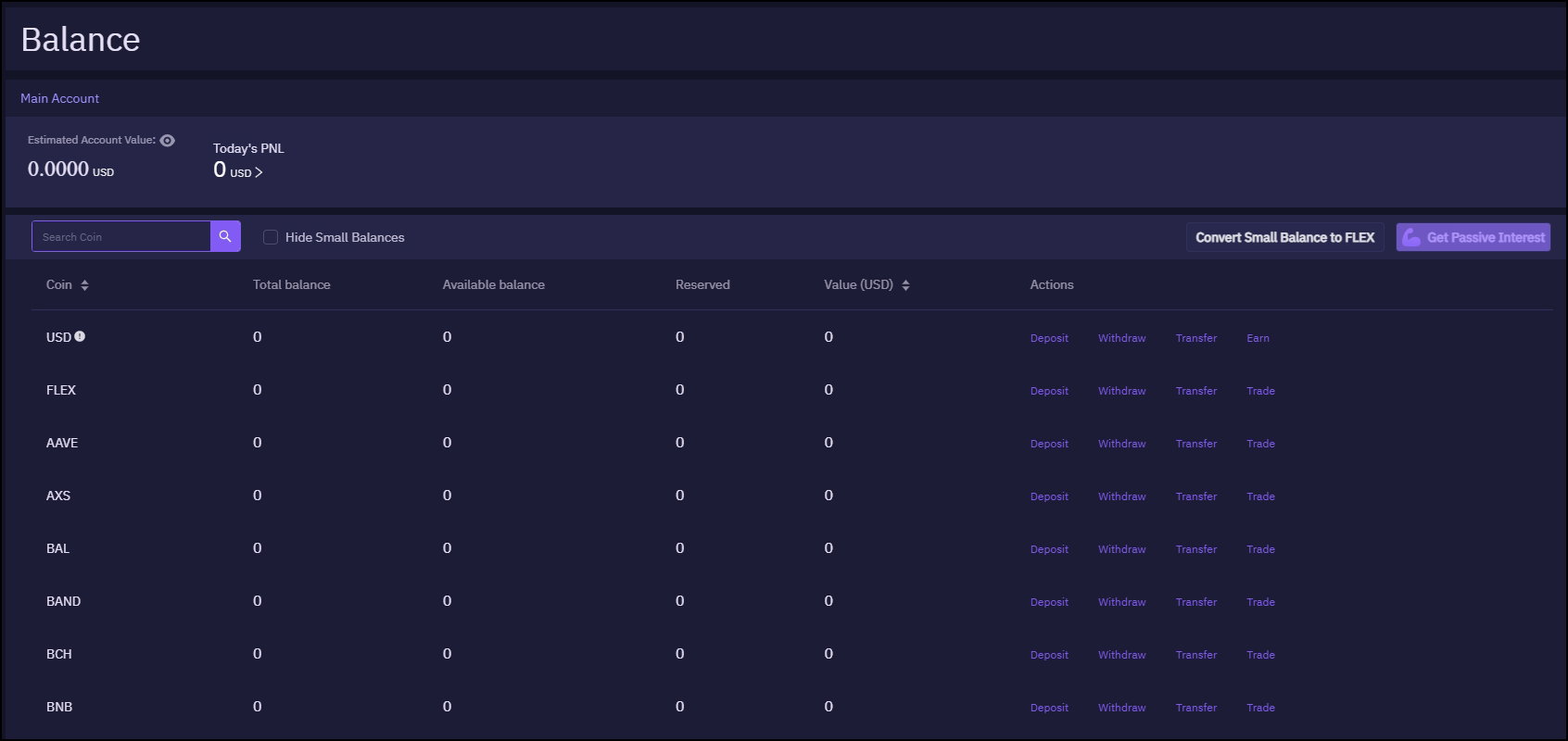Click Trade in the AAVE row
The image size is (1568, 741).
click(x=1260, y=444)
